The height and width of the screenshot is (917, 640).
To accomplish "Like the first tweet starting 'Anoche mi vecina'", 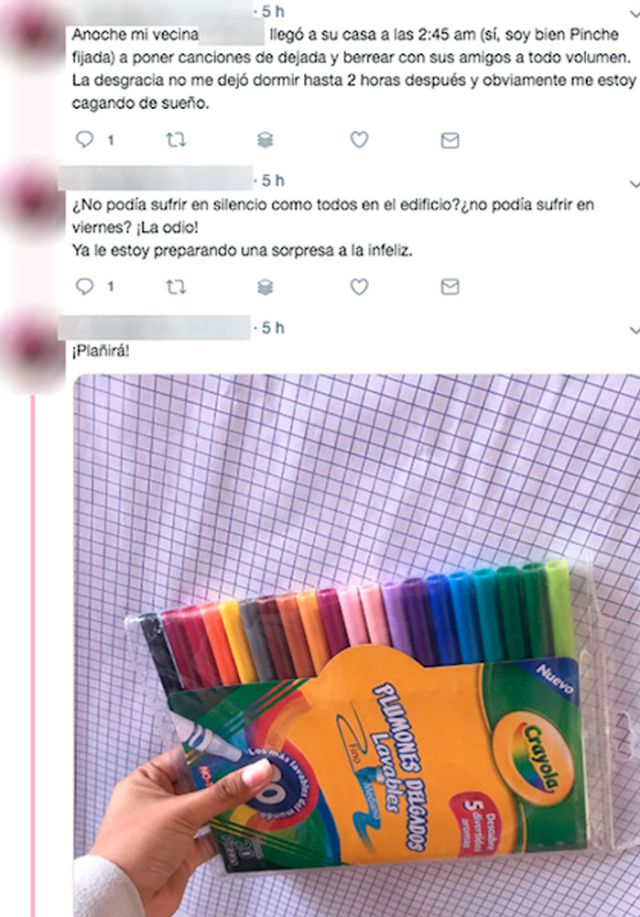I will tap(359, 139).
